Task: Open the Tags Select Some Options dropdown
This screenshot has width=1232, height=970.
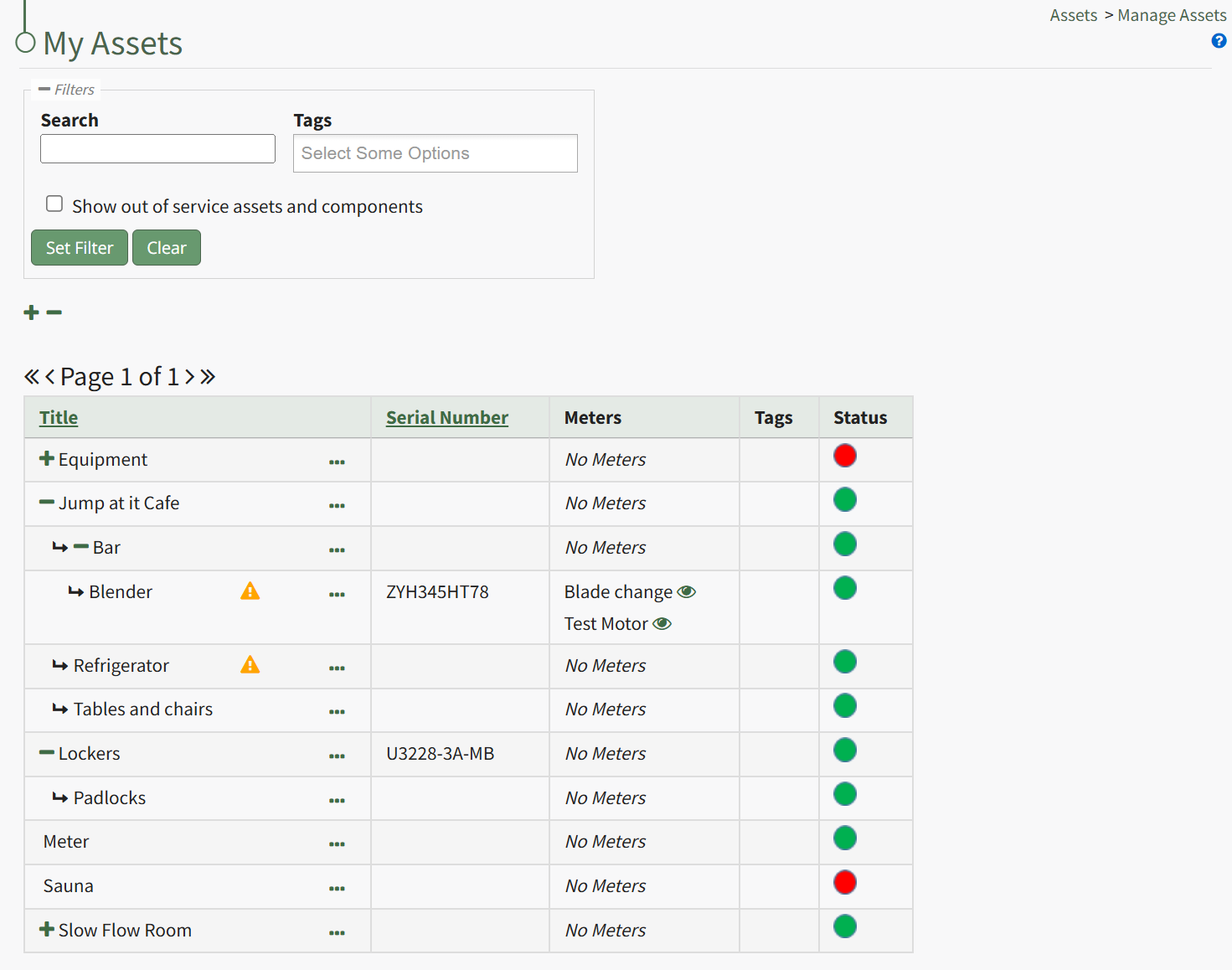Action: pos(435,153)
